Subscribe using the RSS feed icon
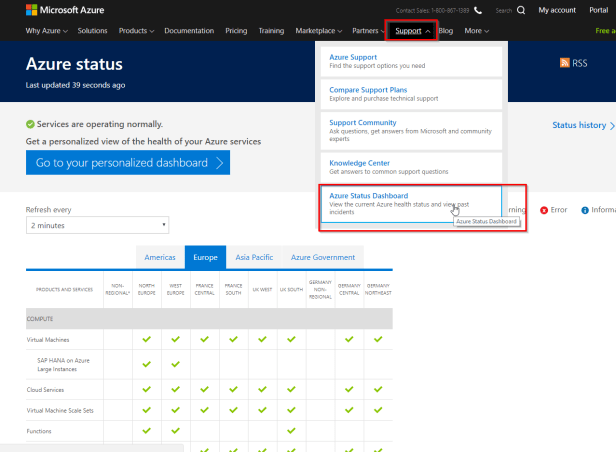The image size is (616, 452). pos(566,63)
